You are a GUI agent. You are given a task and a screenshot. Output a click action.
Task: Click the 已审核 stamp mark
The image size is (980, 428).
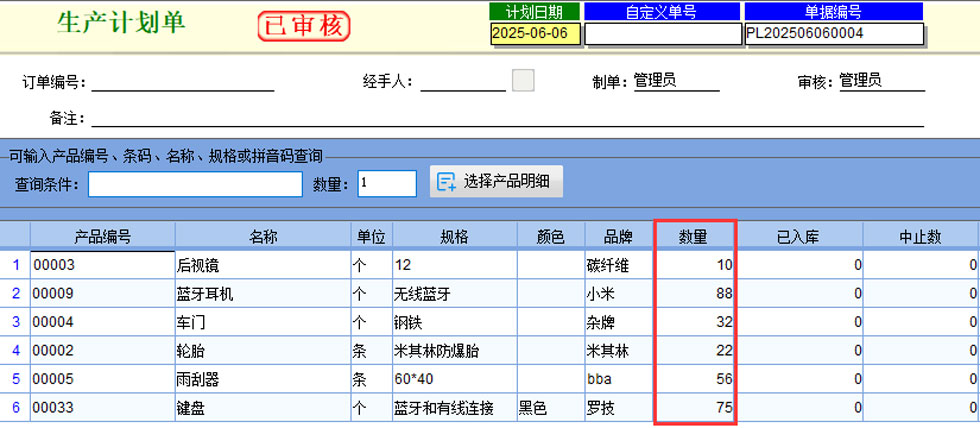pos(304,26)
